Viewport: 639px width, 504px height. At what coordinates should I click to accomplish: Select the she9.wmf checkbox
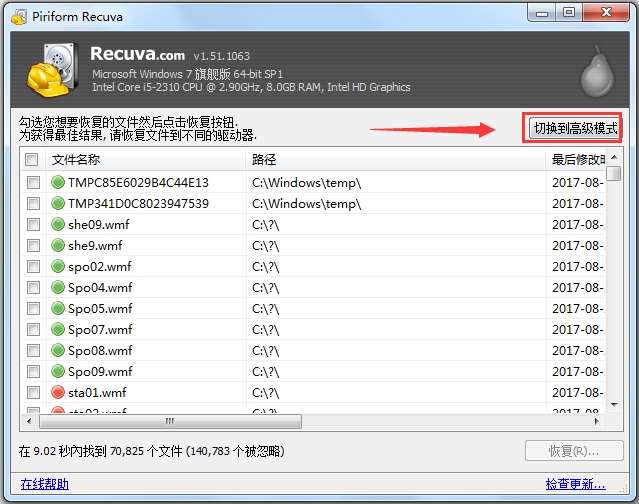(33, 245)
